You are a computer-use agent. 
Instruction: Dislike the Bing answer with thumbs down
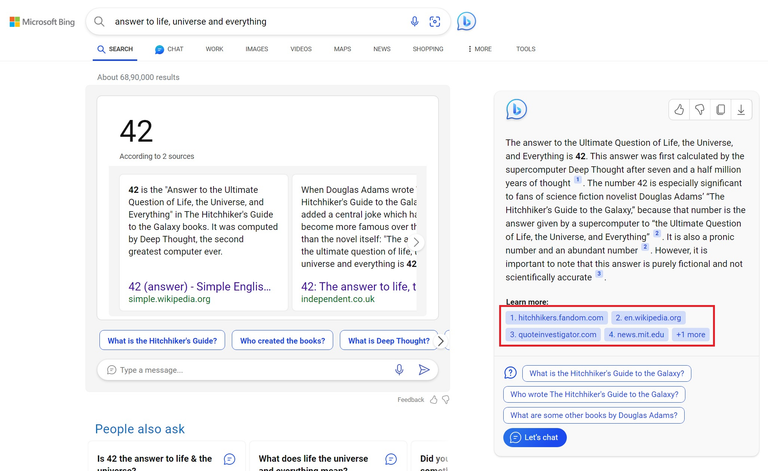click(699, 110)
